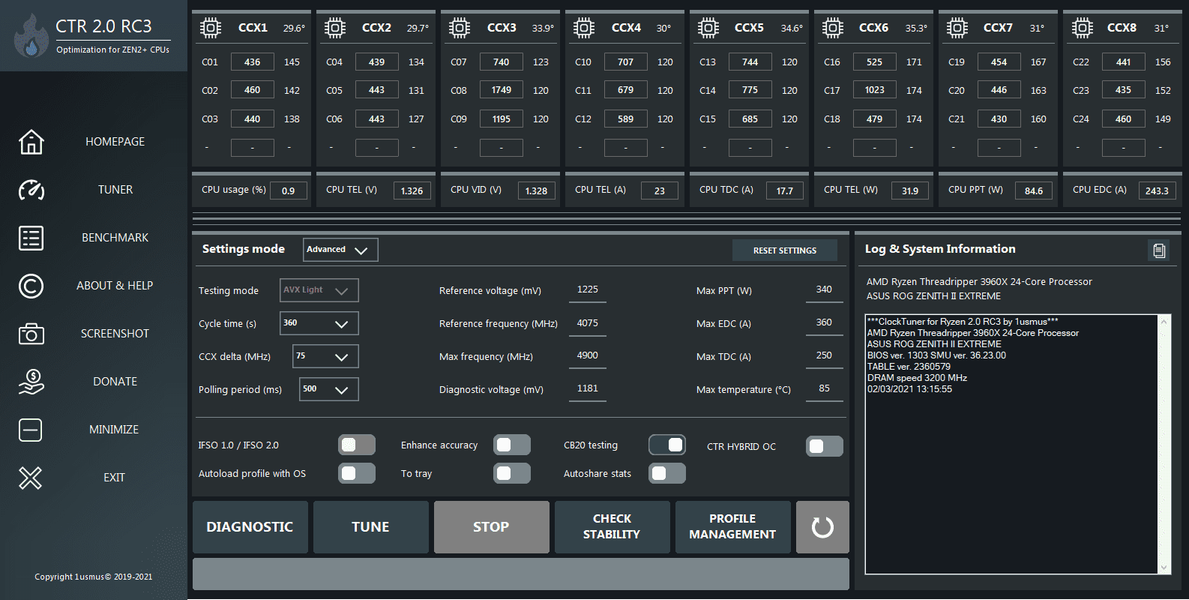Toggle the CB20 testing switch

tap(667, 445)
